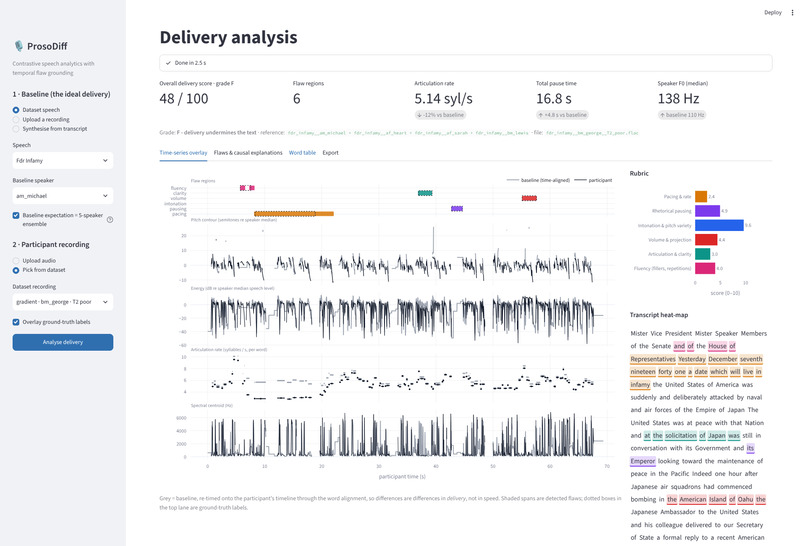Toggle the participant legend entry

tap(593, 180)
